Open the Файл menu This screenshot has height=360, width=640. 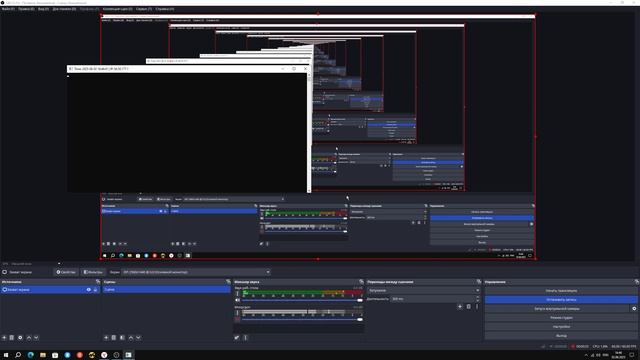tap(8, 9)
